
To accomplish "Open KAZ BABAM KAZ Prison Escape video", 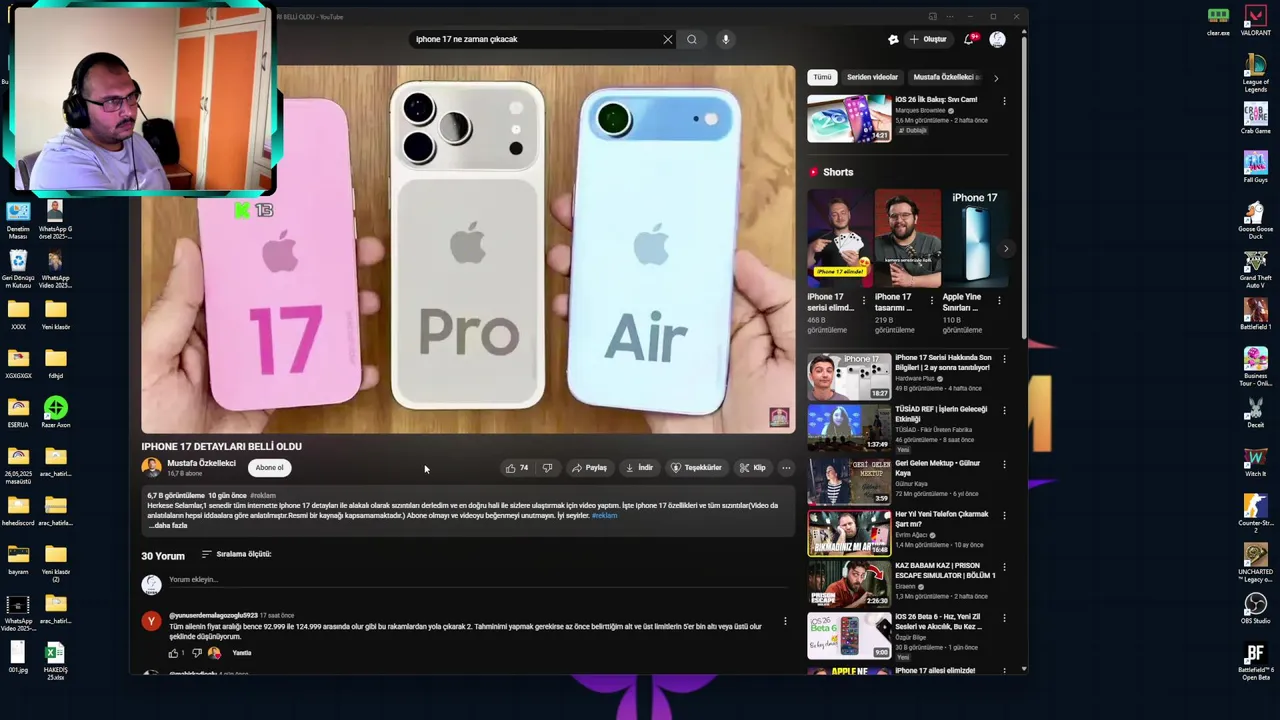I will click(849, 585).
